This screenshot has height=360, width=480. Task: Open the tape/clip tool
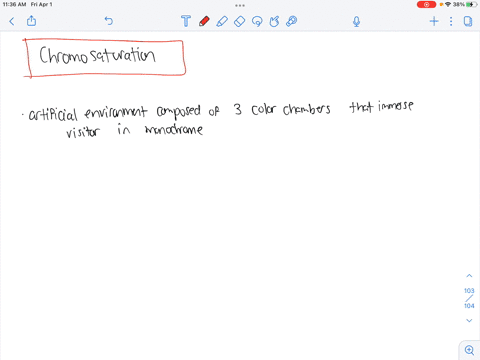(x=292, y=21)
